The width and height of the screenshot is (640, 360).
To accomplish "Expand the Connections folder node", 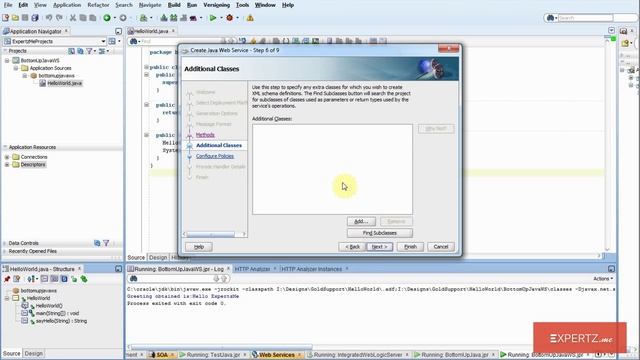I will tap(7, 157).
